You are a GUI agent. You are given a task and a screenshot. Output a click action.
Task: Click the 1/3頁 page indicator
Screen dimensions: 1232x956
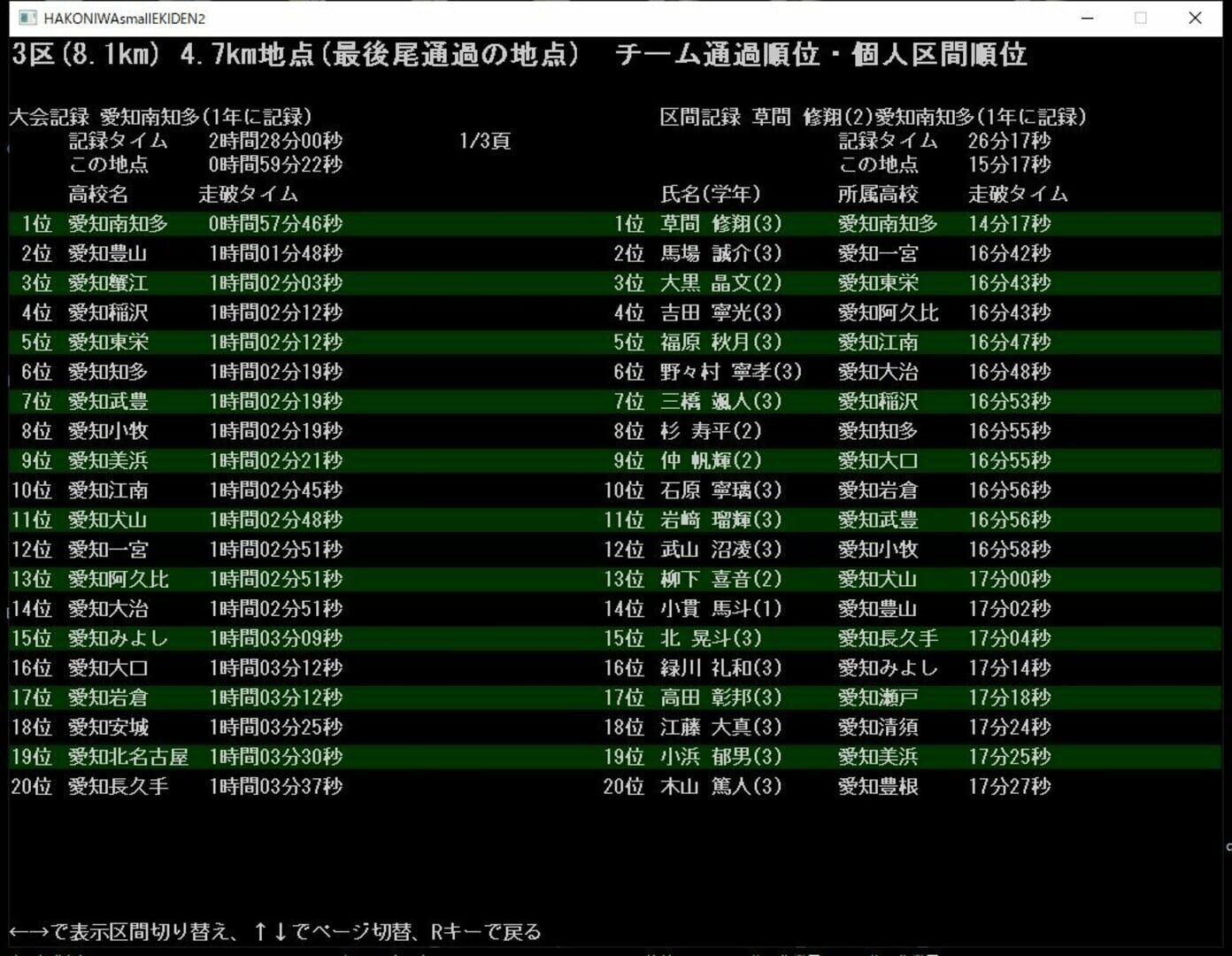tap(483, 140)
